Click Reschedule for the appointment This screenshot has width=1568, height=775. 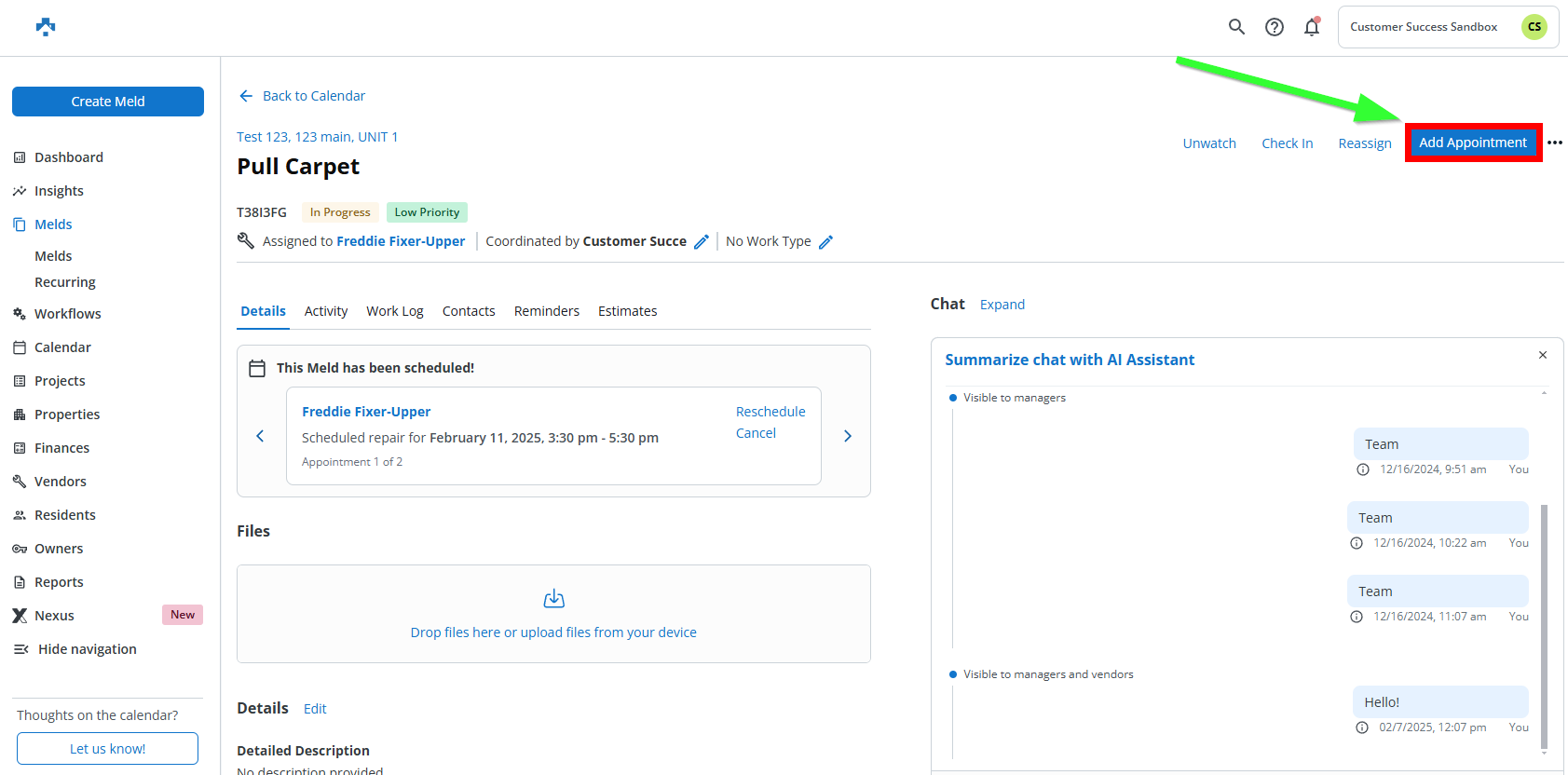click(770, 412)
